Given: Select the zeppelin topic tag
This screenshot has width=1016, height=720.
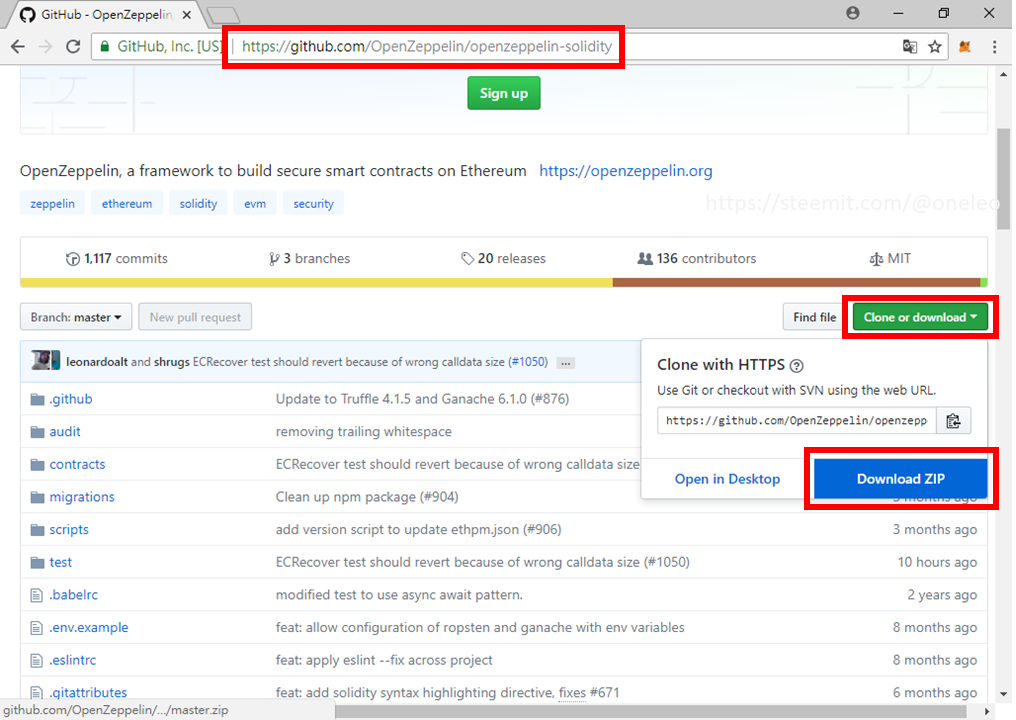Looking at the screenshot, I should 52,203.
